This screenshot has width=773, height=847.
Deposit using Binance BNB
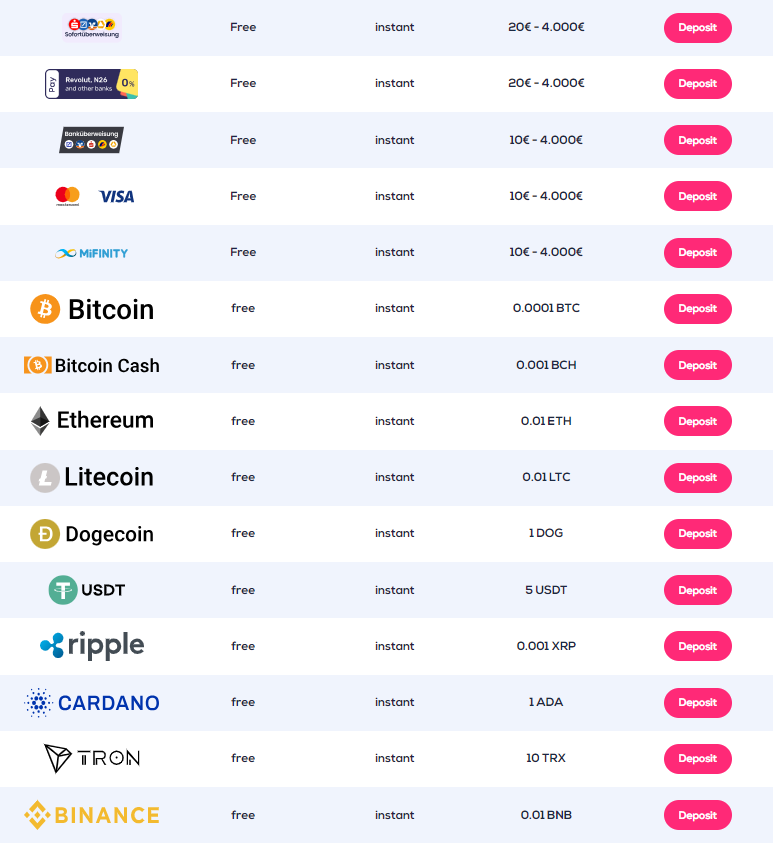pyautogui.click(x=697, y=815)
